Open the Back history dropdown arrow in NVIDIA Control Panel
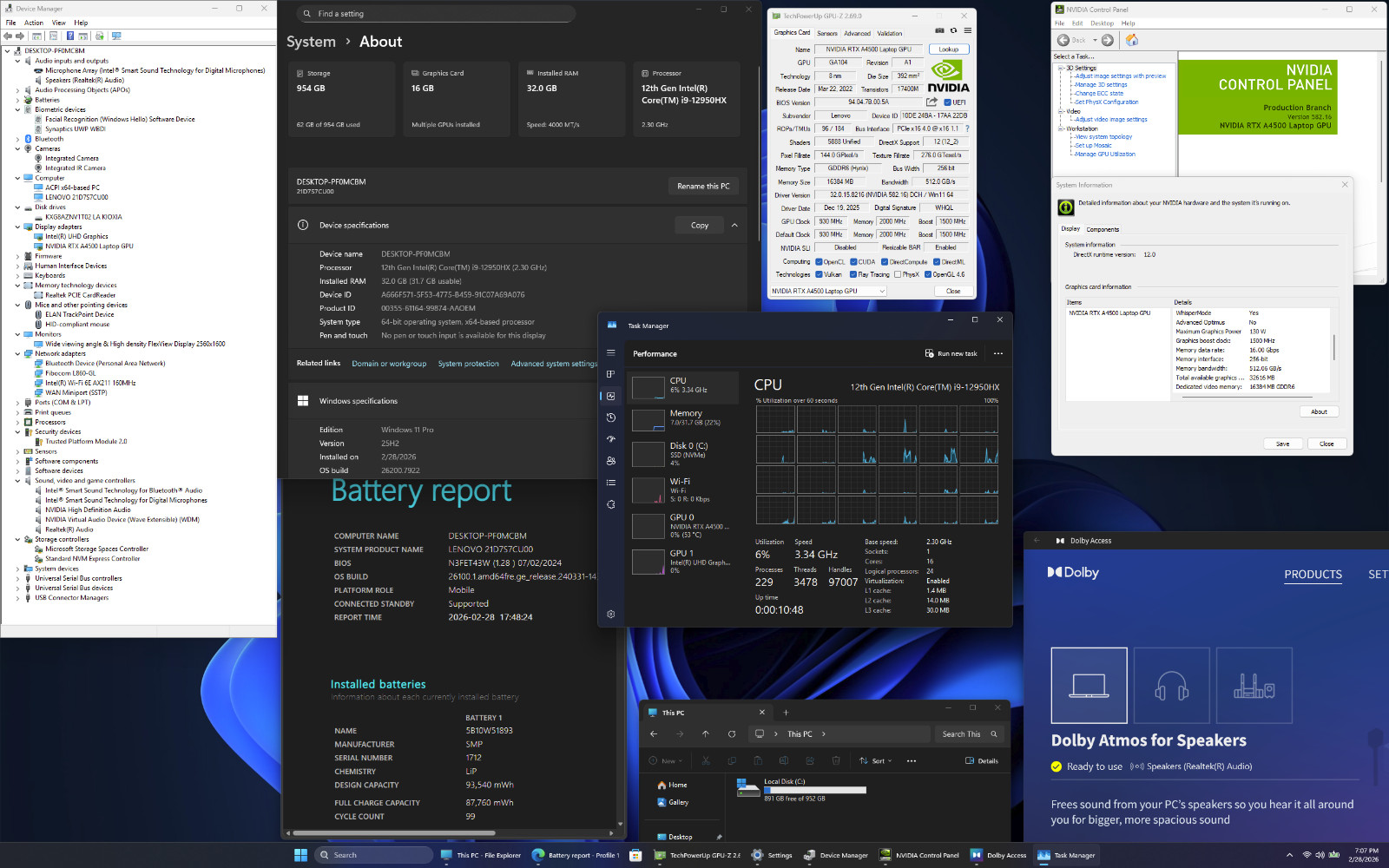 point(1095,40)
